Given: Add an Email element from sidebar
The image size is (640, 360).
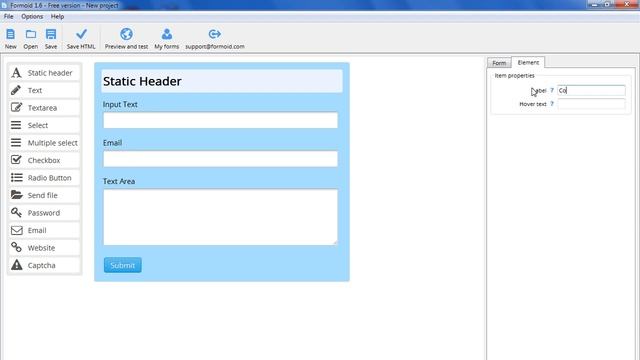Looking at the screenshot, I should pos(44,231).
